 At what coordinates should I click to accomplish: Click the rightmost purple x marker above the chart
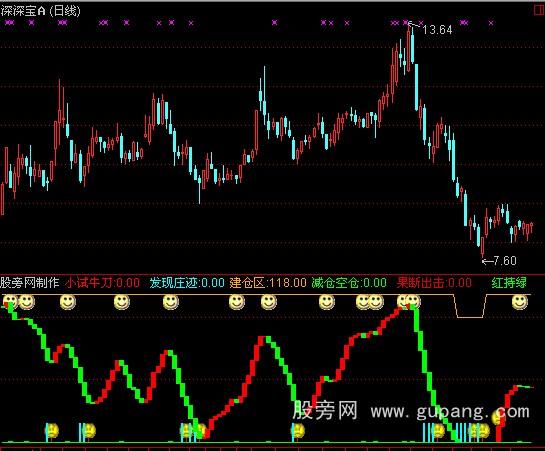tap(491, 23)
